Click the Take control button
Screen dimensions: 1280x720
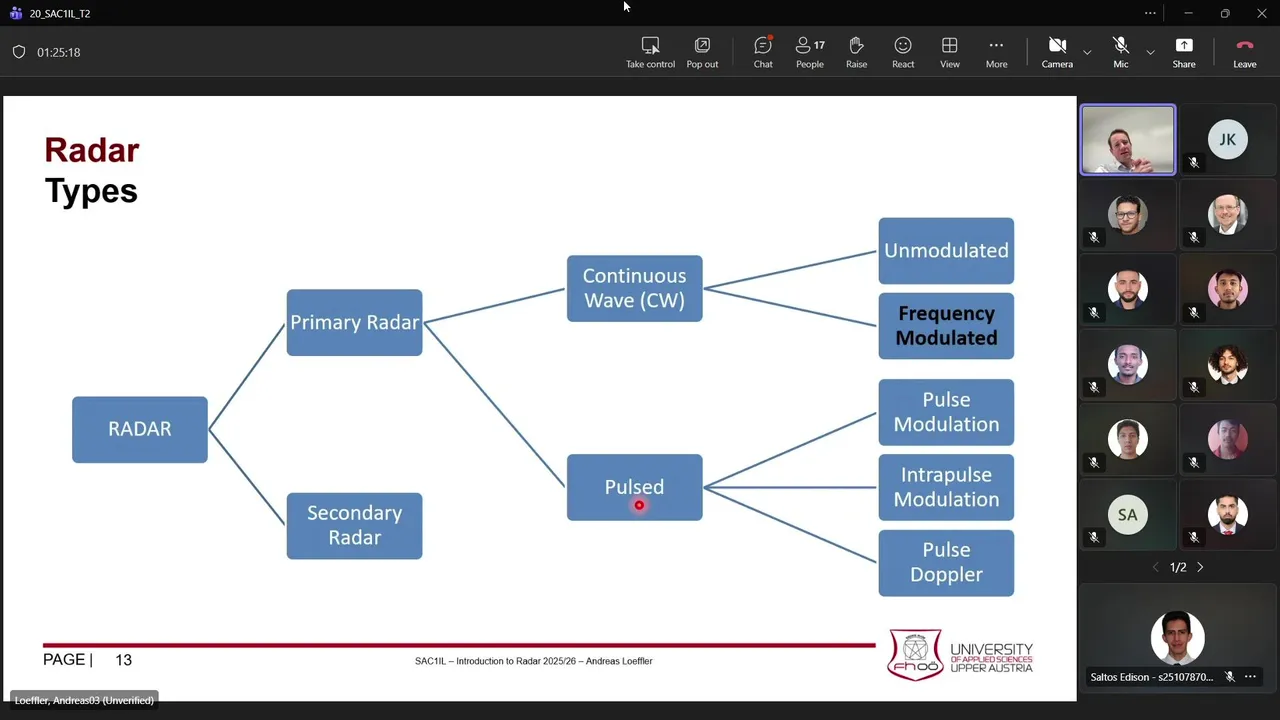(x=650, y=52)
